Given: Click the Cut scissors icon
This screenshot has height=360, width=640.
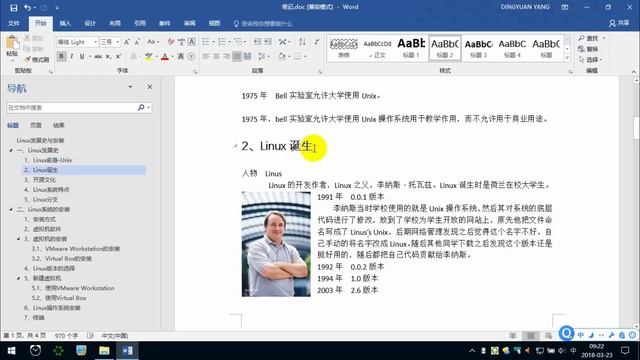Looking at the screenshot, I should point(27,38).
